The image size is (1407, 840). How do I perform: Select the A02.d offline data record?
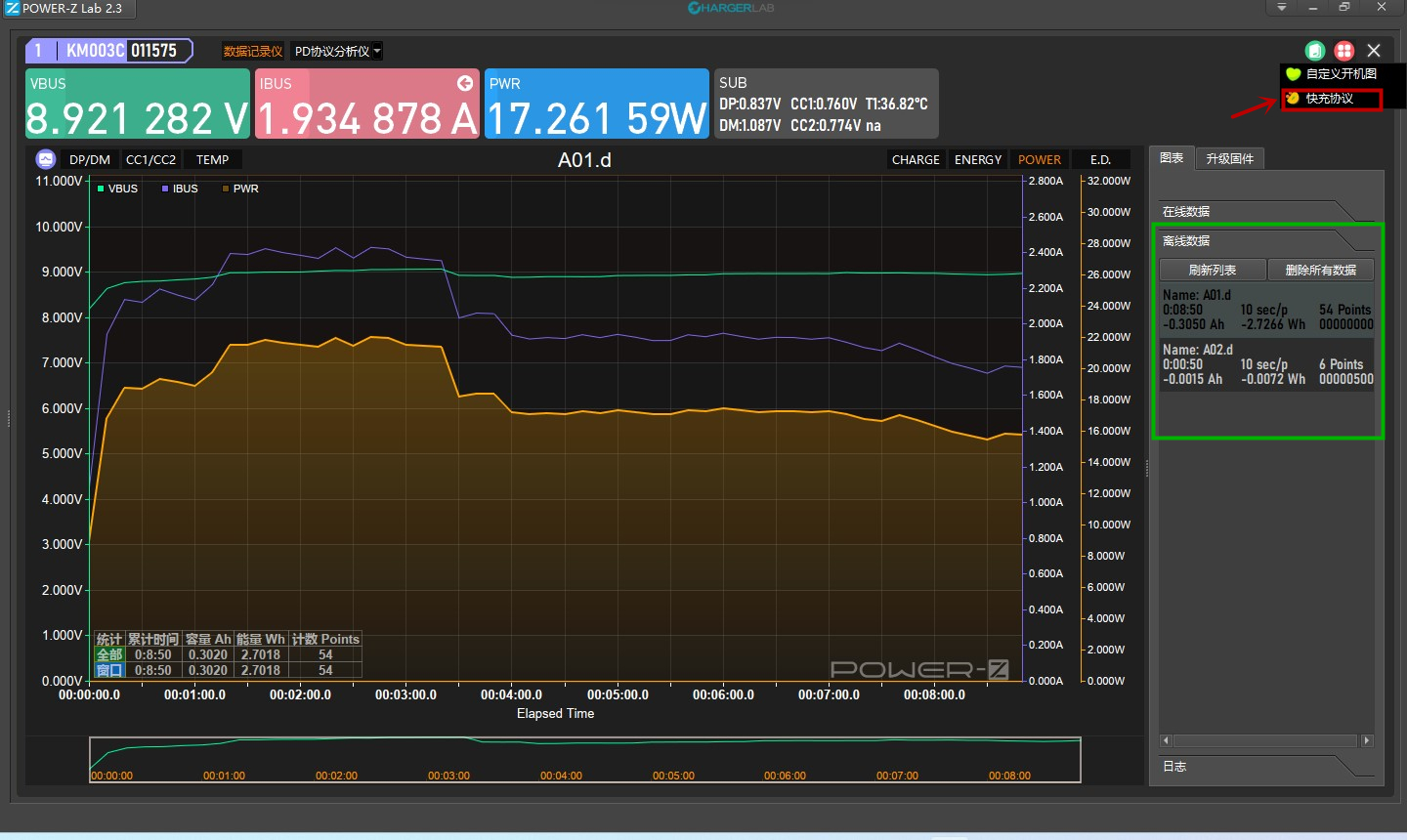[1266, 364]
